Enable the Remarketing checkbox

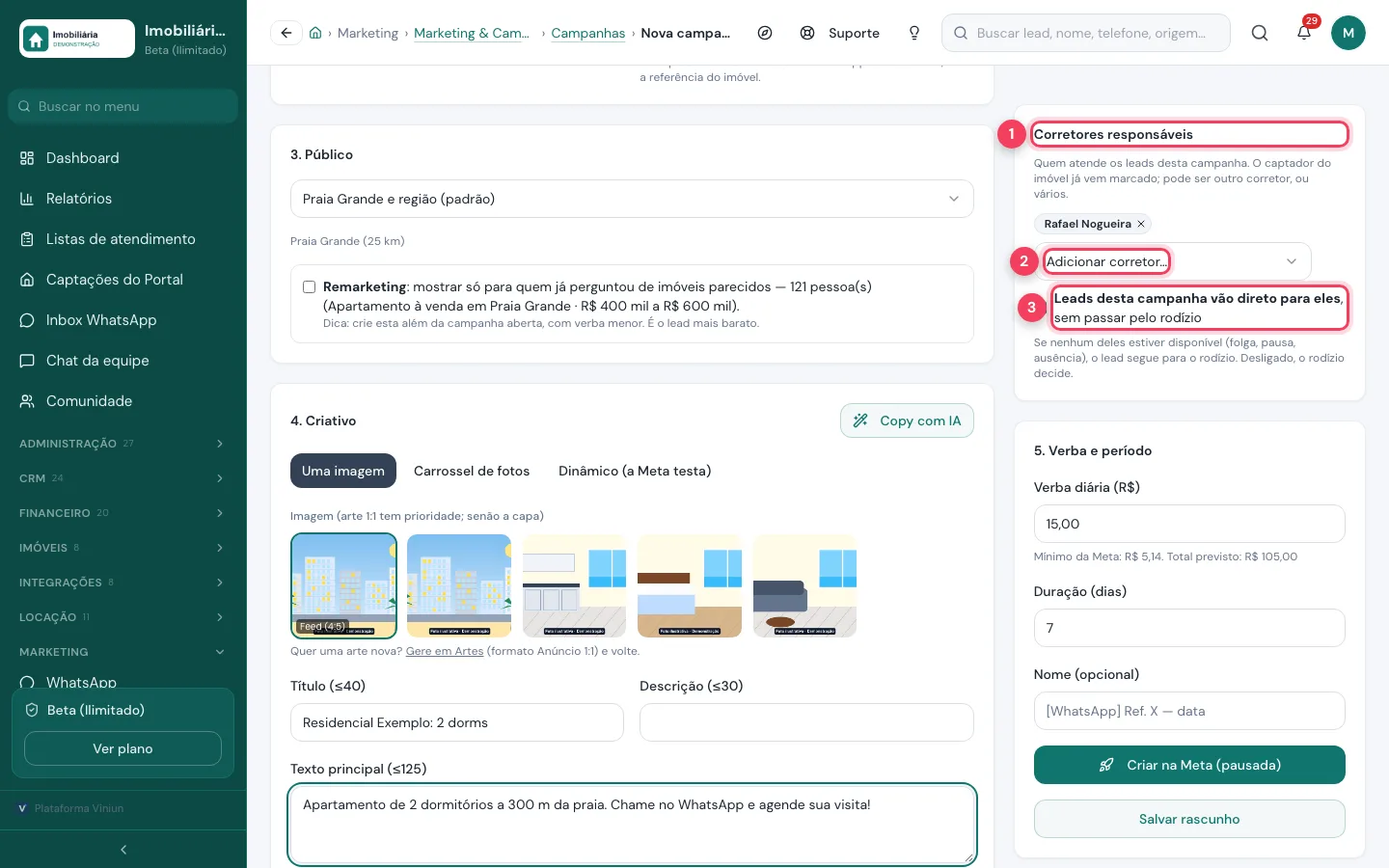point(310,286)
